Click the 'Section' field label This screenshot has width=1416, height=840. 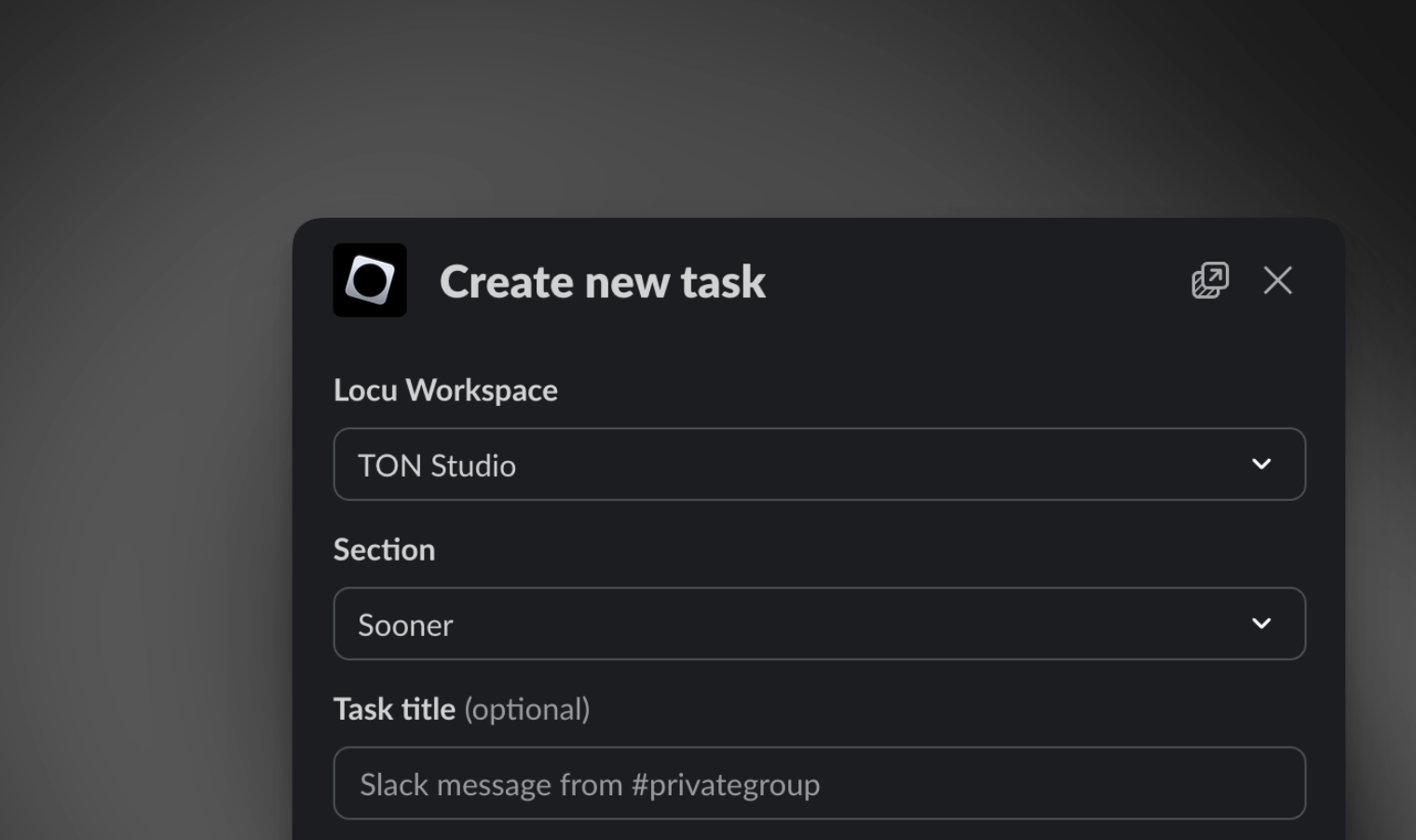(x=384, y=549)
